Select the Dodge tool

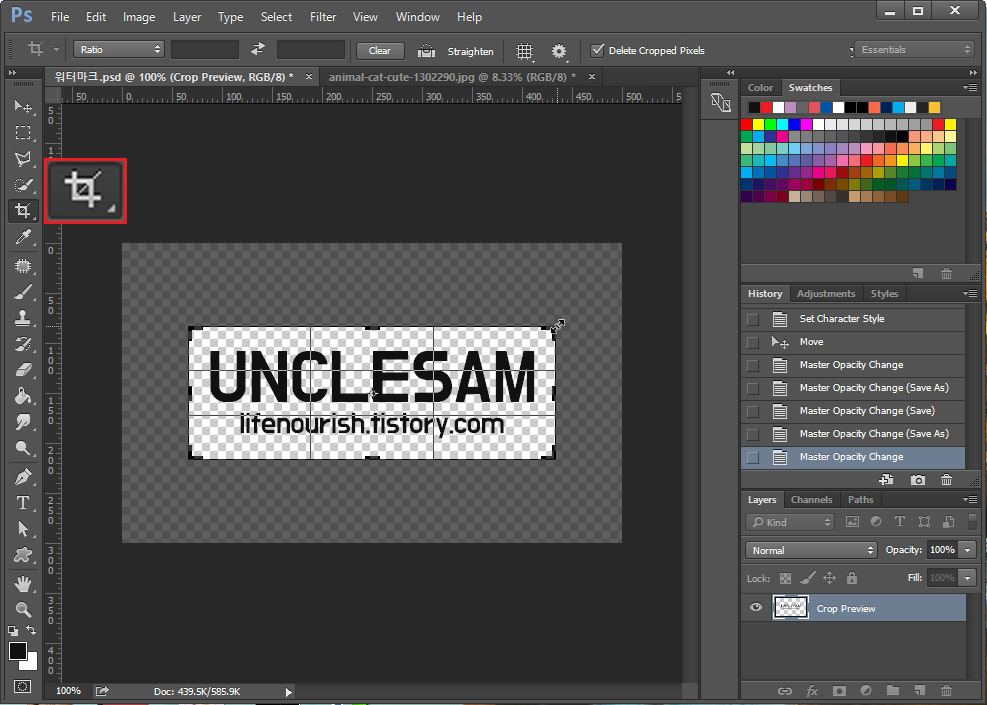click(23, 448)
